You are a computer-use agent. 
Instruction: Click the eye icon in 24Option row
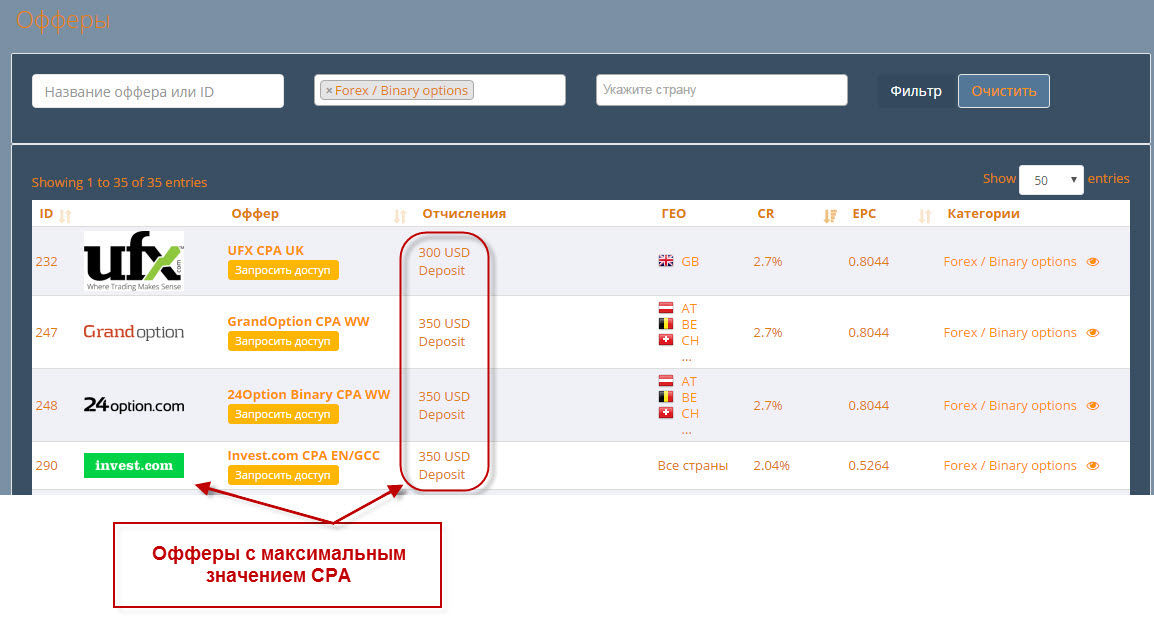coord(1093,405)
